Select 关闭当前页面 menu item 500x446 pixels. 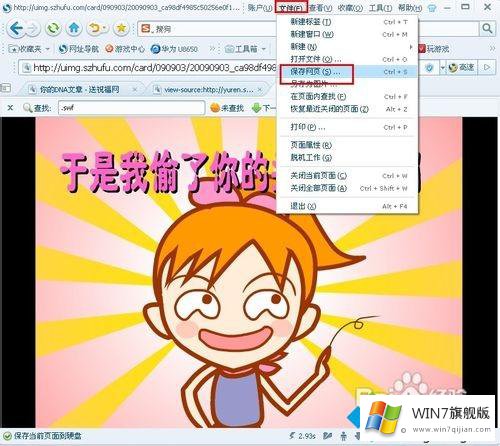tap(347, 176)
